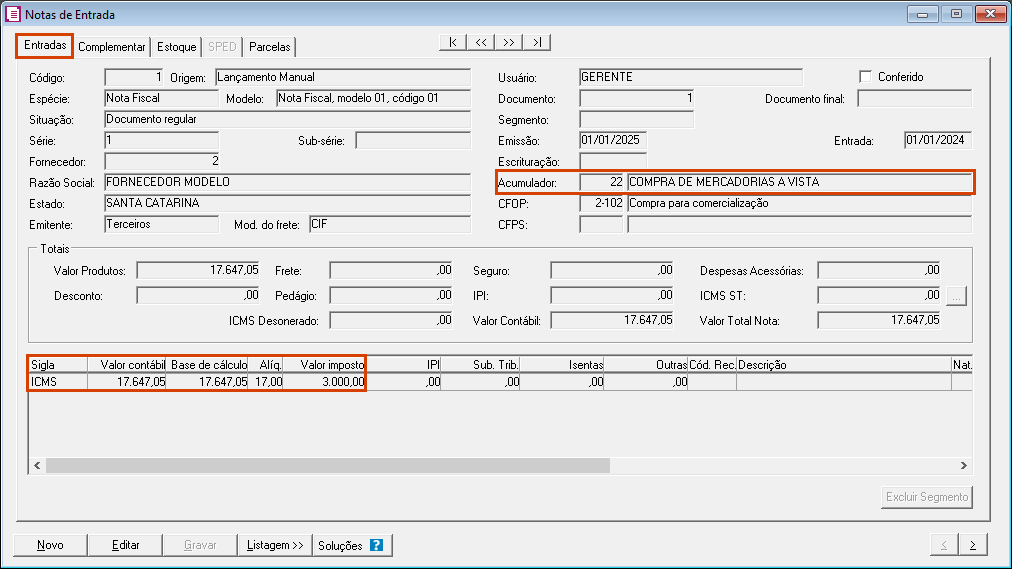Viewport: 1012px width, 569px height.
Task: Open the Estoque tab
Action: tap(177, 47)
